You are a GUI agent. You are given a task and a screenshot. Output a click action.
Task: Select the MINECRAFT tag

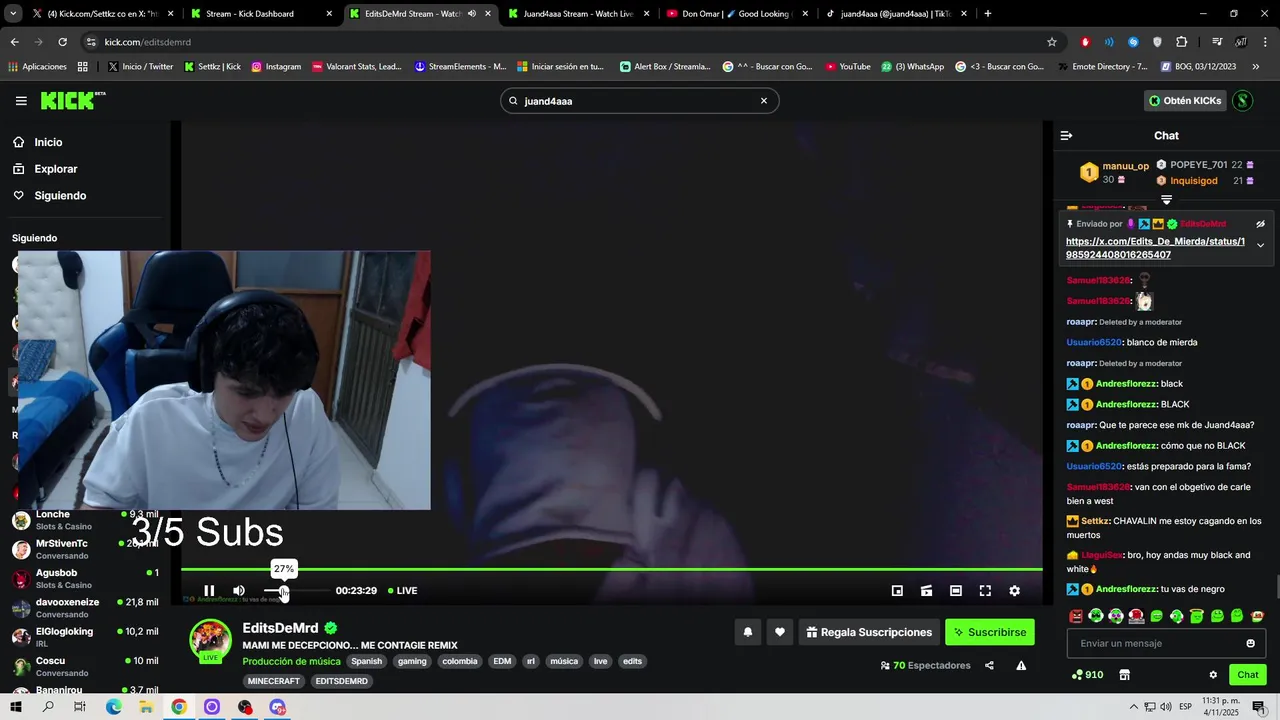click(274, 681)
